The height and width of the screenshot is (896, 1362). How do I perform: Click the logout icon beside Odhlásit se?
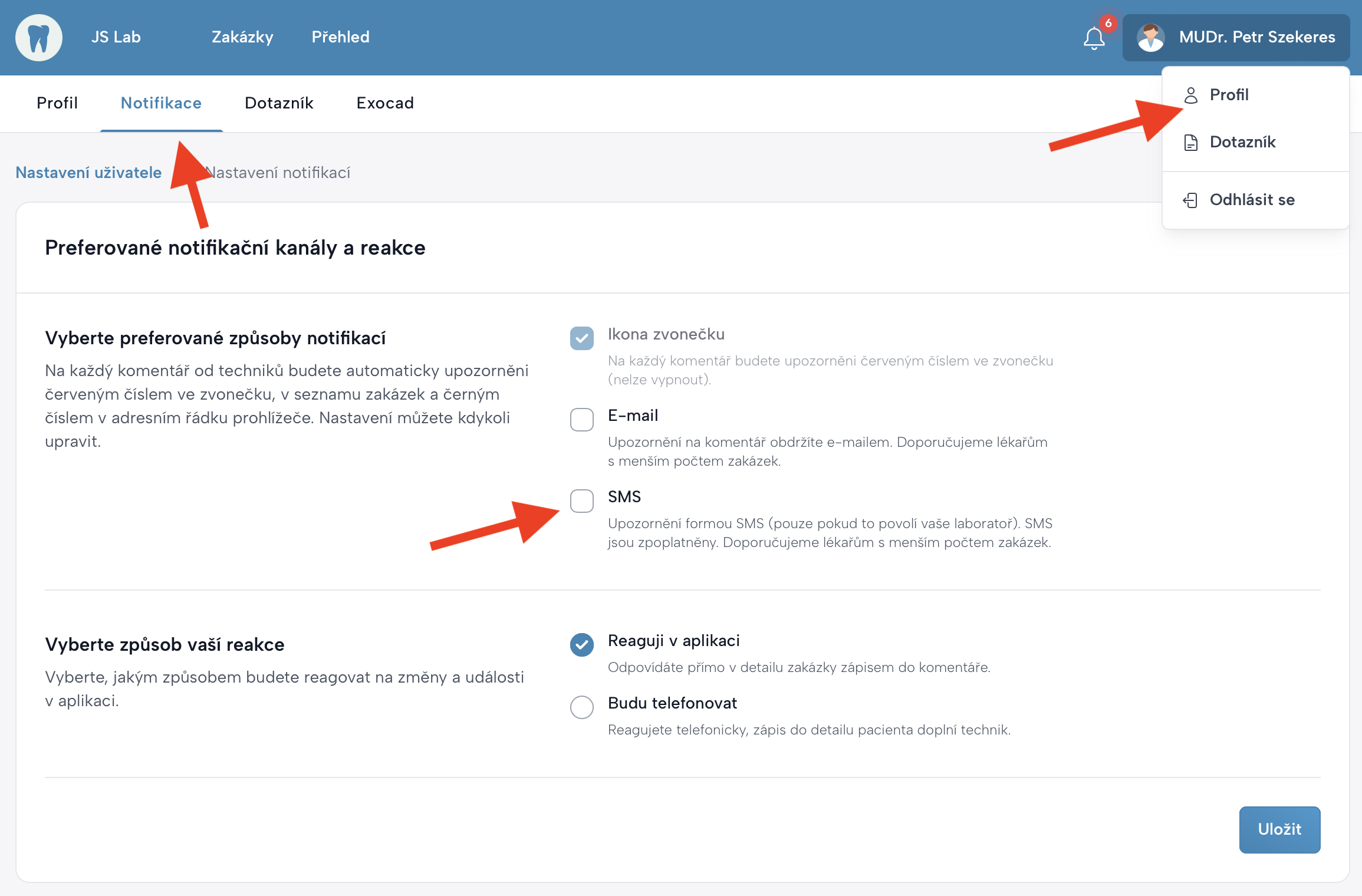(1190, 200)
